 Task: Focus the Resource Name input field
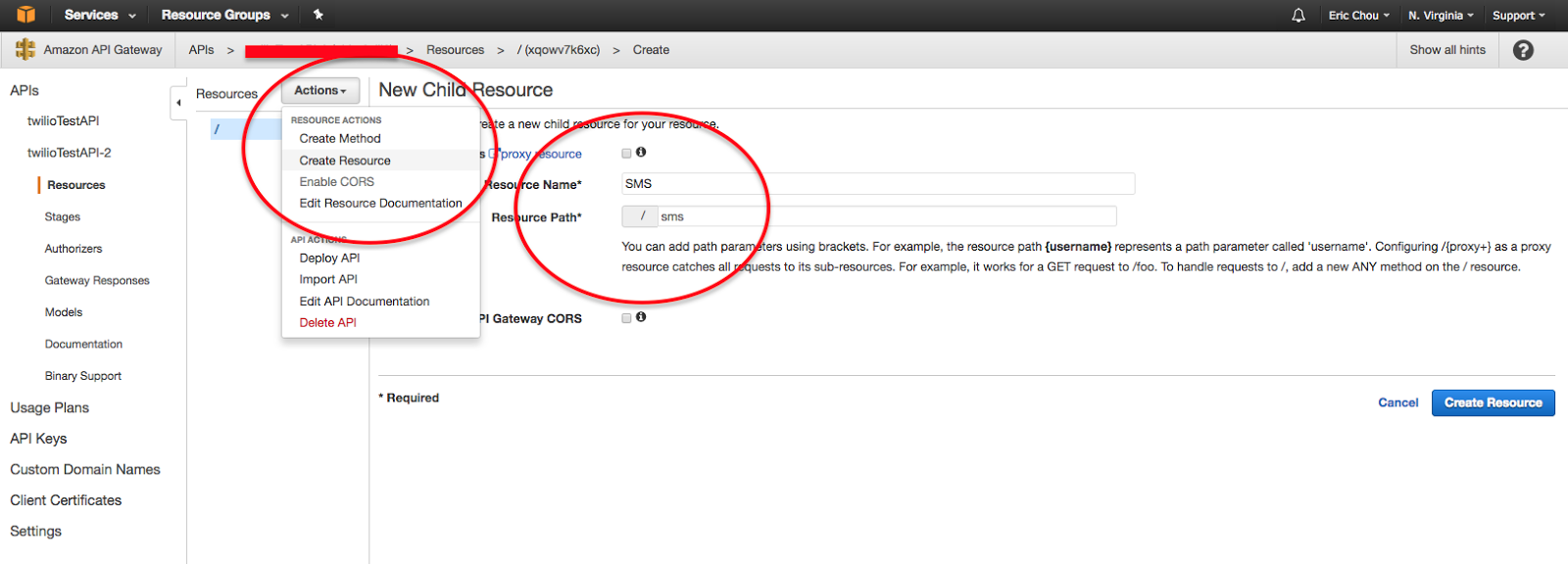878,184
